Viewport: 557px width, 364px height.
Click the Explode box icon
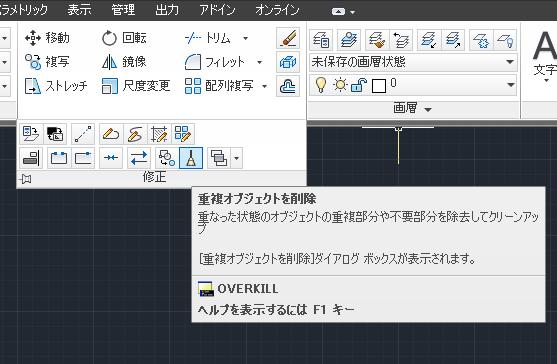coord(288,62)
